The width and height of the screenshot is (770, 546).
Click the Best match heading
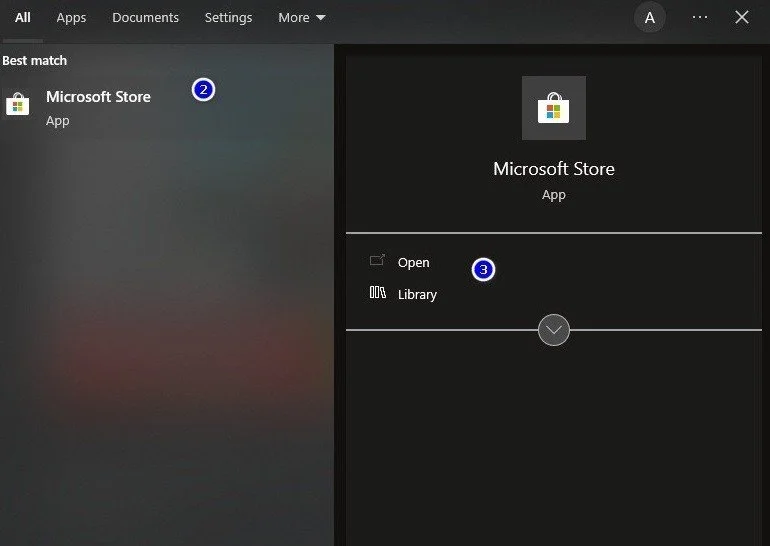tap(34, 60)
